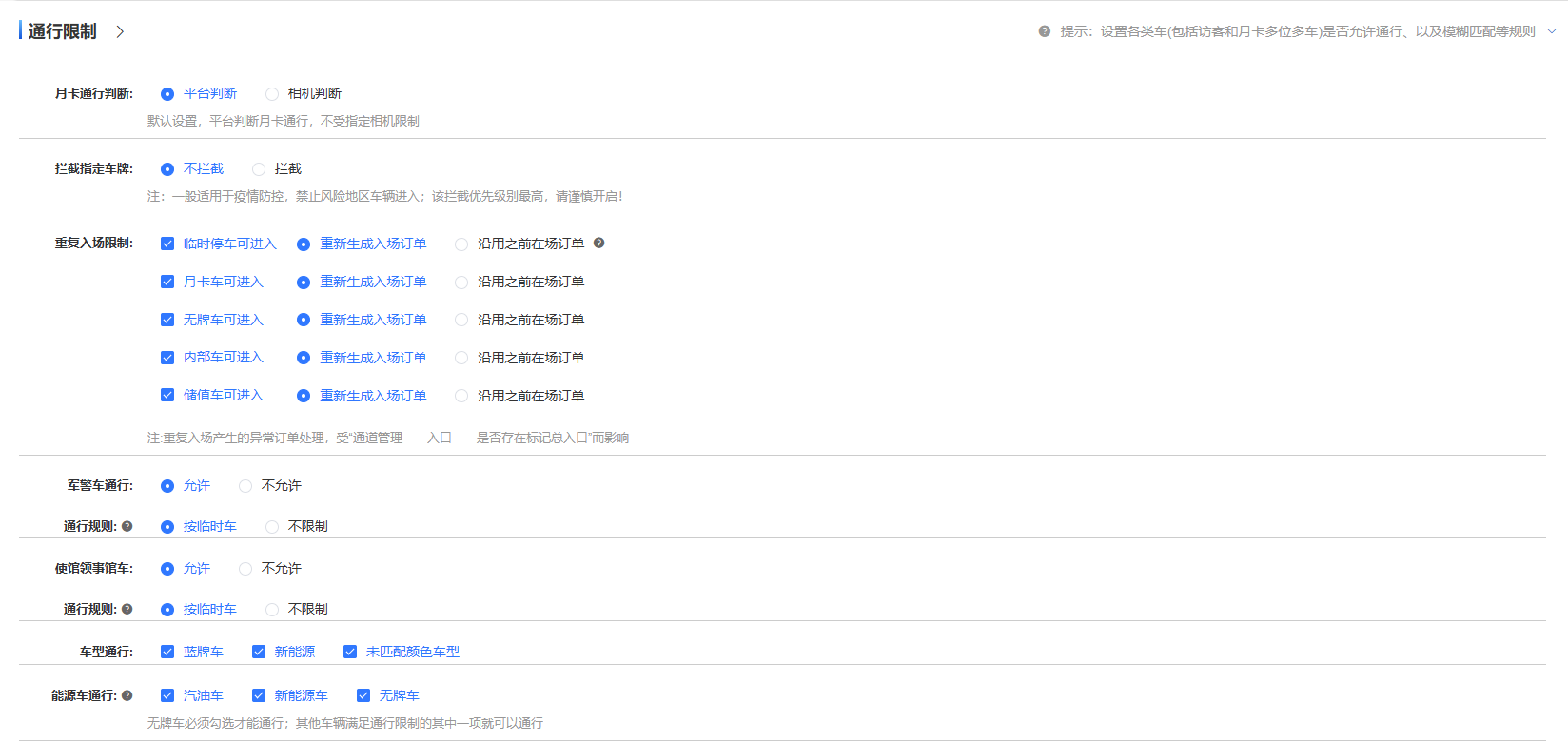Click the 提示 hint text at top right
This screenshot has height=742, width=1568.
[x=1298, y=31]
